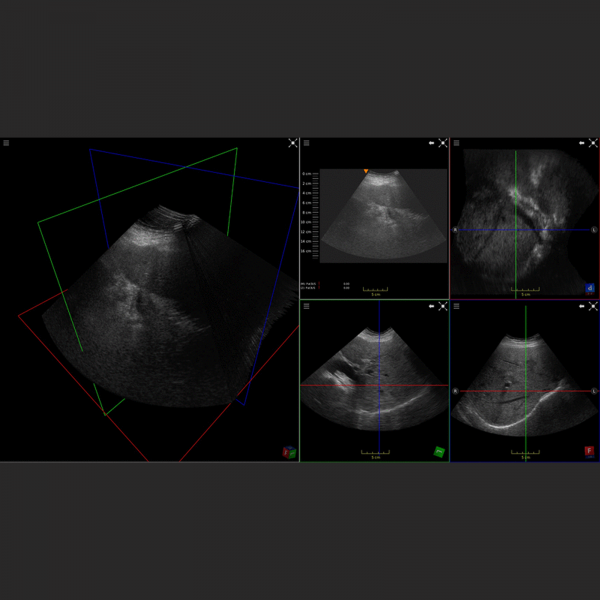Open the 3D view hamburger menu

click(6, 143)
